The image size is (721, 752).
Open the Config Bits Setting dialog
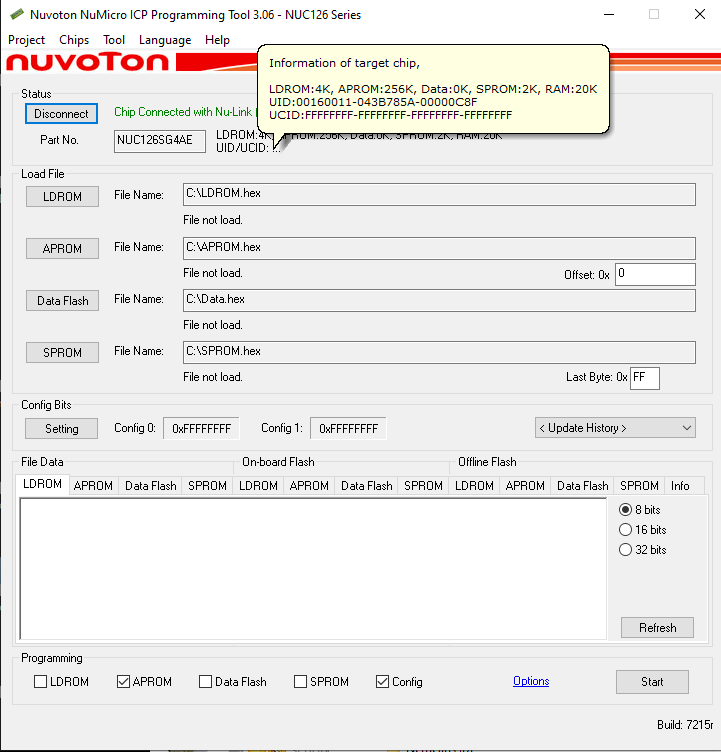[61, 429]
